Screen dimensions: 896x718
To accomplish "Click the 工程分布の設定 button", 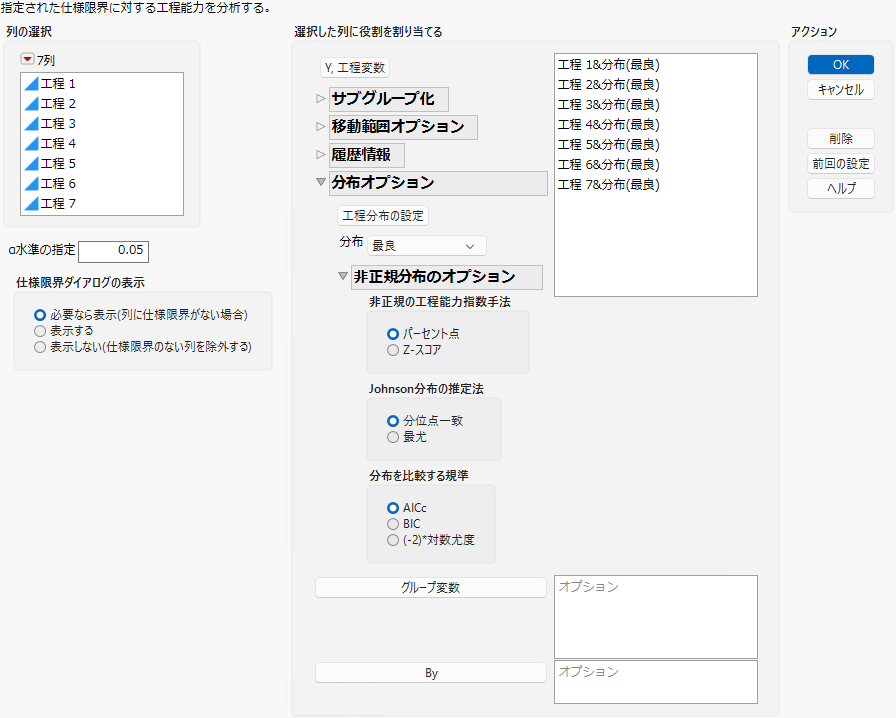I will click(383, 216).
